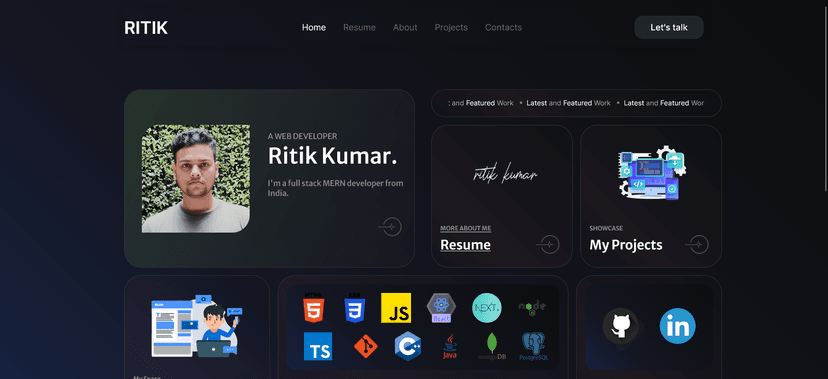Go to Home in navigation bar
The width and height of the screenshot is (828, 379).
[x=314, y=27]
